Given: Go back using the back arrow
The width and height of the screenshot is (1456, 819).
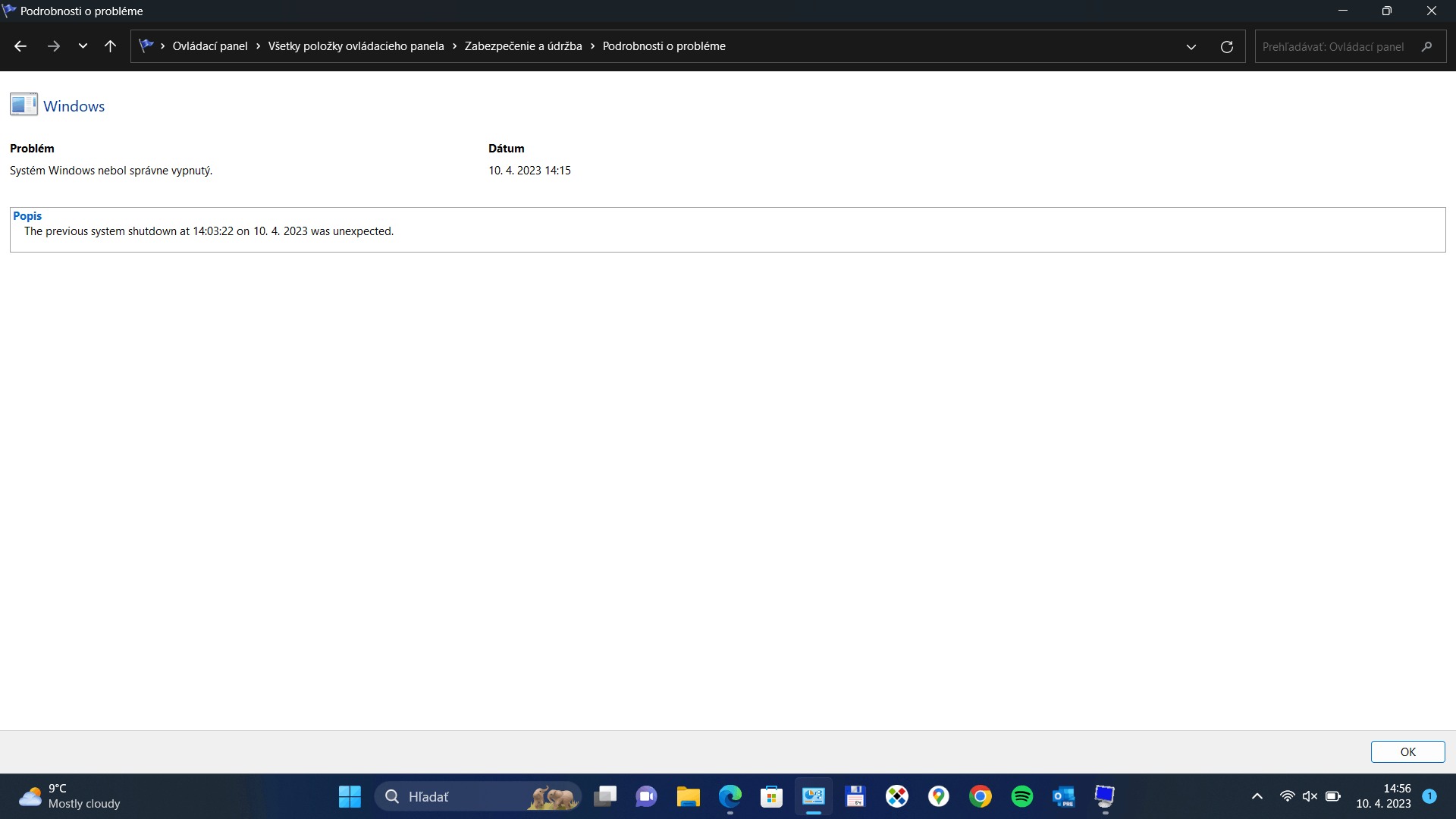Looking at the screenshot, I should pos(20,46).
